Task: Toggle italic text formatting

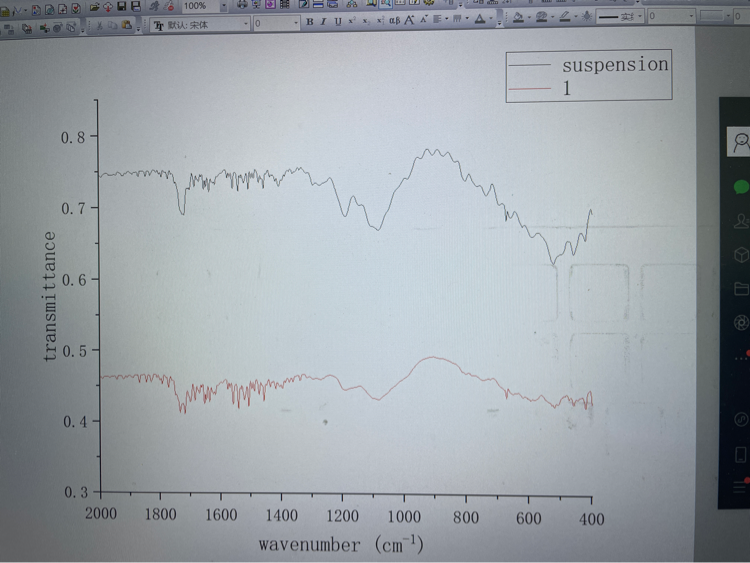Action: coord(323,21)
